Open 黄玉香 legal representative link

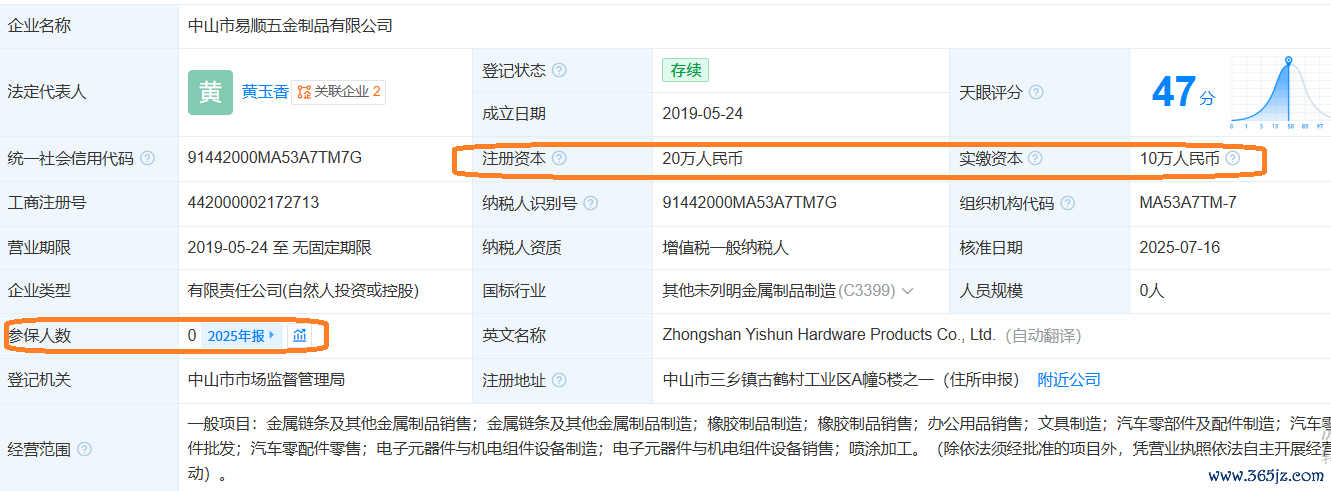pyautogui.click(x=265, y=92)
